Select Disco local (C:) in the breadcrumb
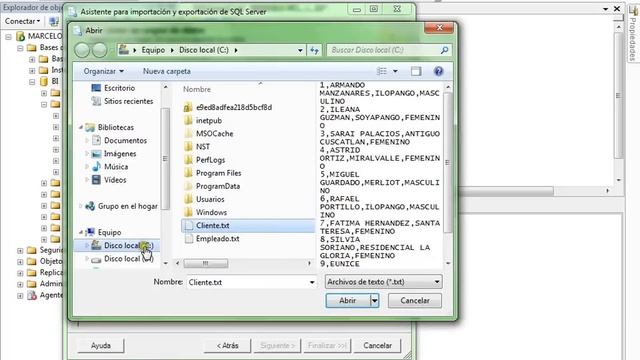Viewport: 640px width, 360px height. (204, 50)
